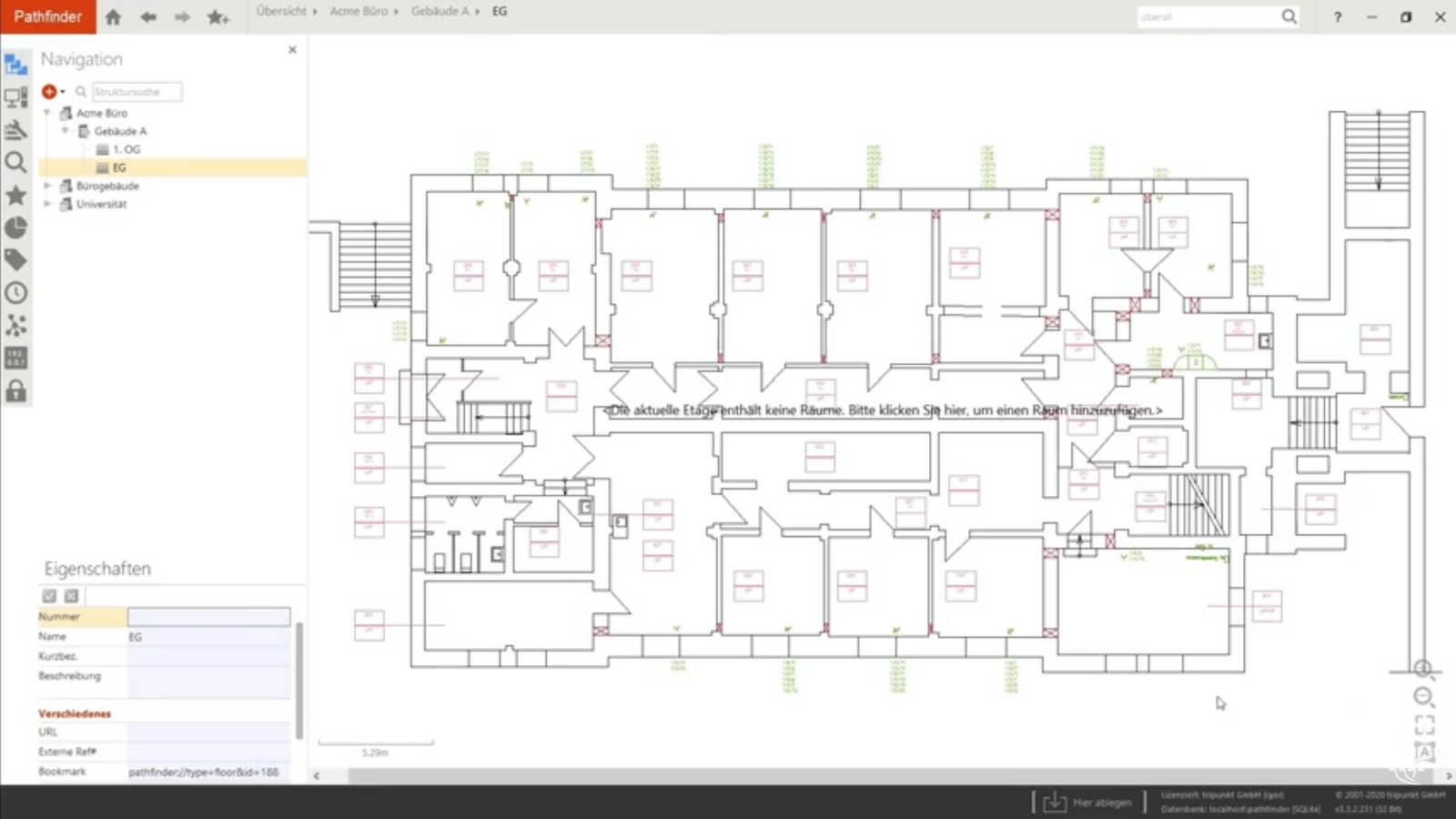
Task: Open the clock history sidebar icon
Action: (x=15, y=293)
